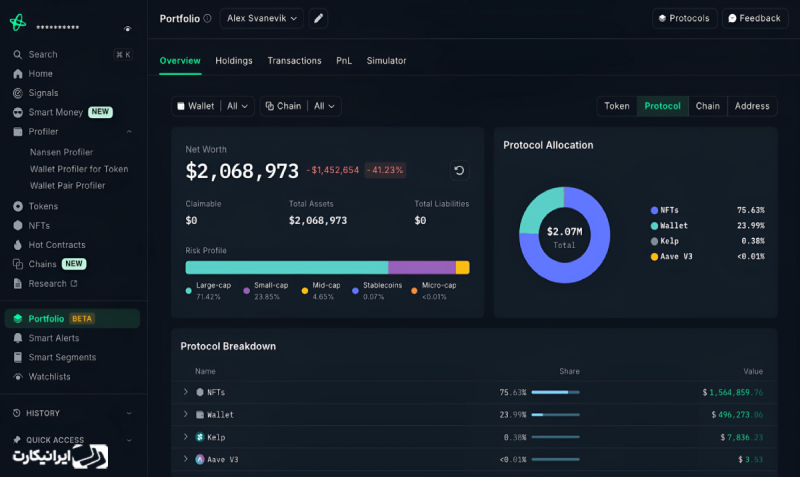Select Portfolio BETA in the sidebar
Viewport: 800px width, 477px height.
(x=72, y=318)
